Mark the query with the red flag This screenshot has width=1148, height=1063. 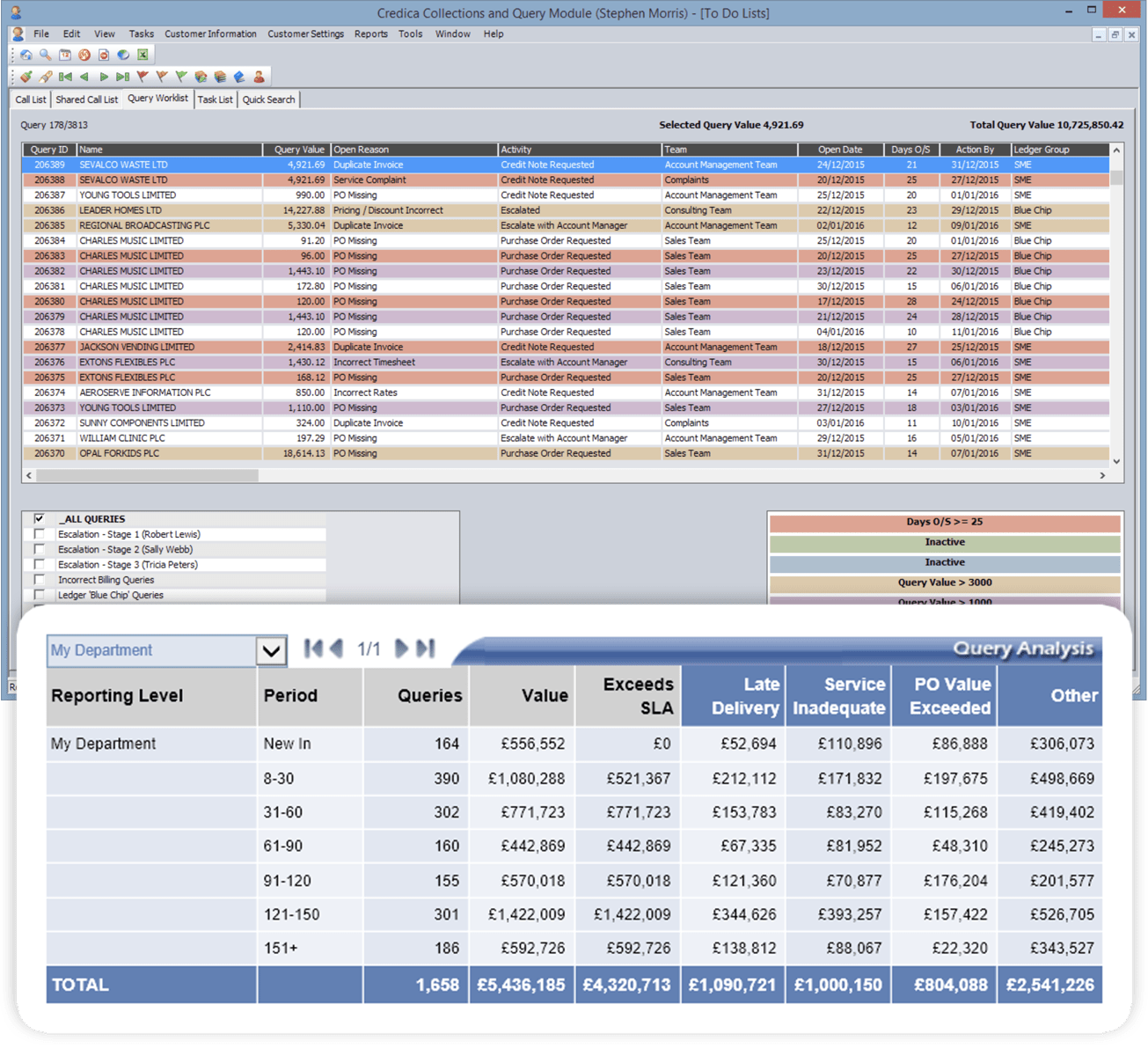(x=142, y=77)
